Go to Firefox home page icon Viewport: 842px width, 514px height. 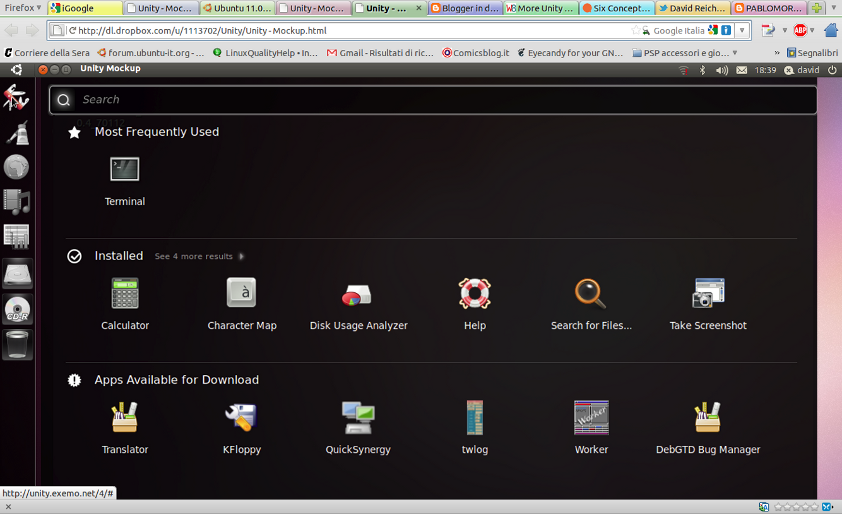click(x=832, y=31)
